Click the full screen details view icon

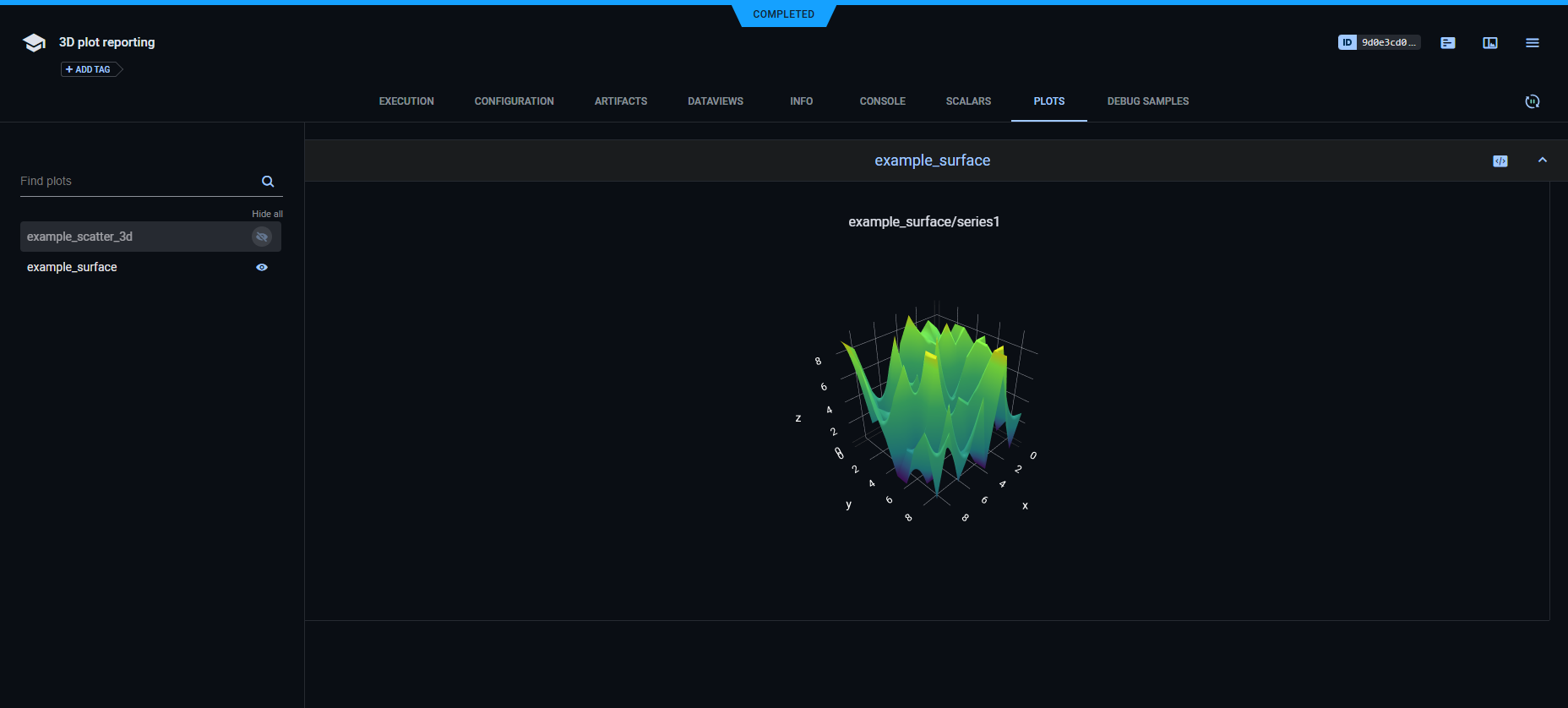(1489, 43)
